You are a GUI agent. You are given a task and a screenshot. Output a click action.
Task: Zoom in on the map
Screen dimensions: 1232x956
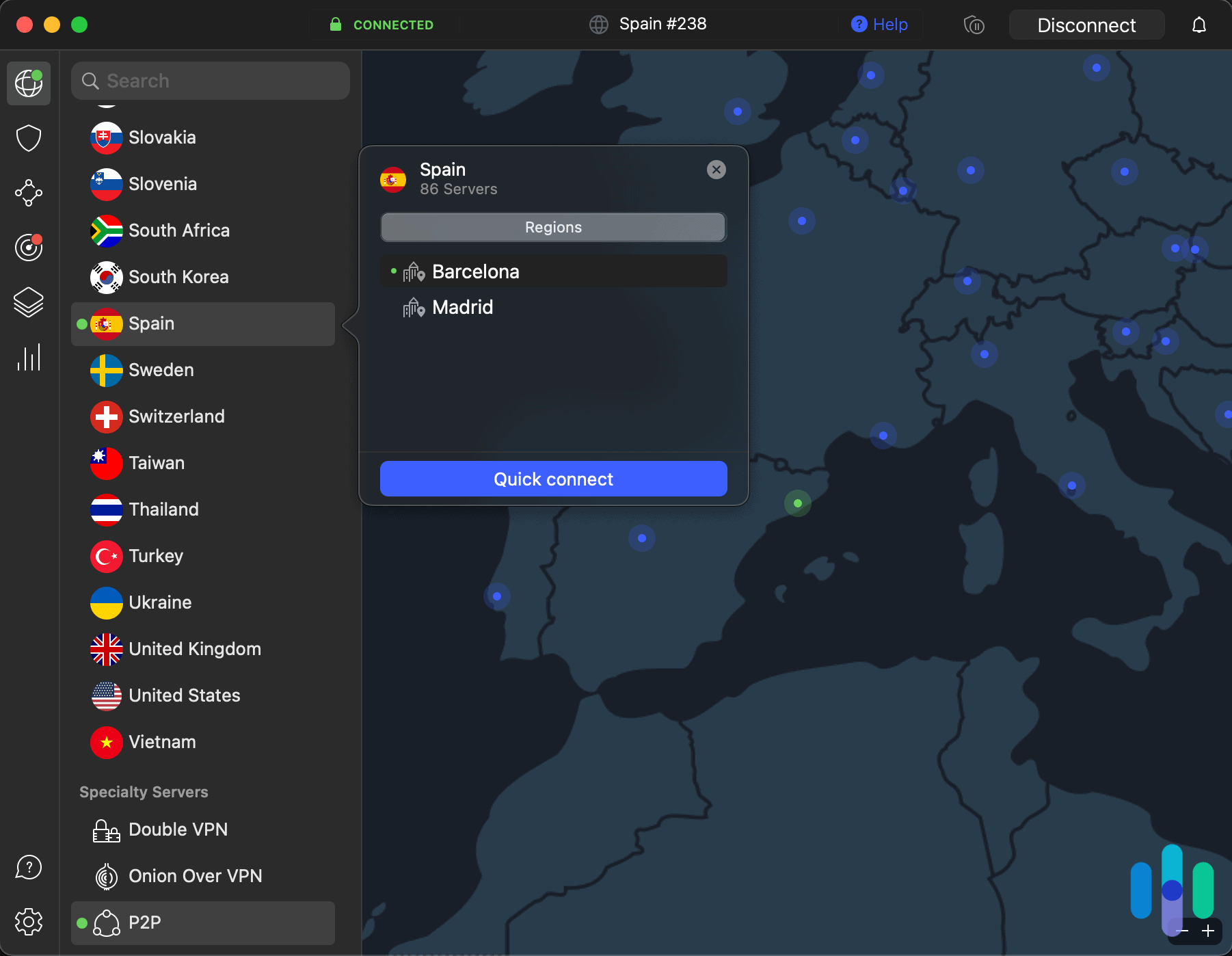[x=1207, y=931]
